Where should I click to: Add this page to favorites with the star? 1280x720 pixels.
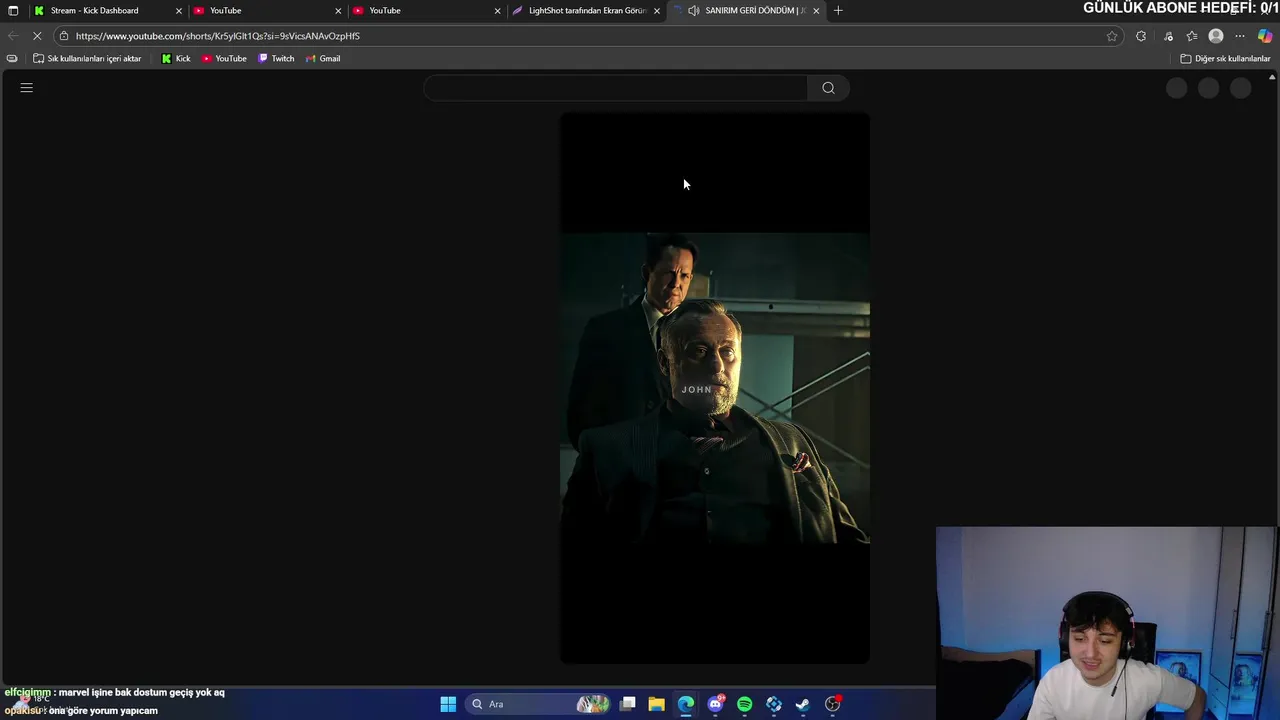point(1112,36)
